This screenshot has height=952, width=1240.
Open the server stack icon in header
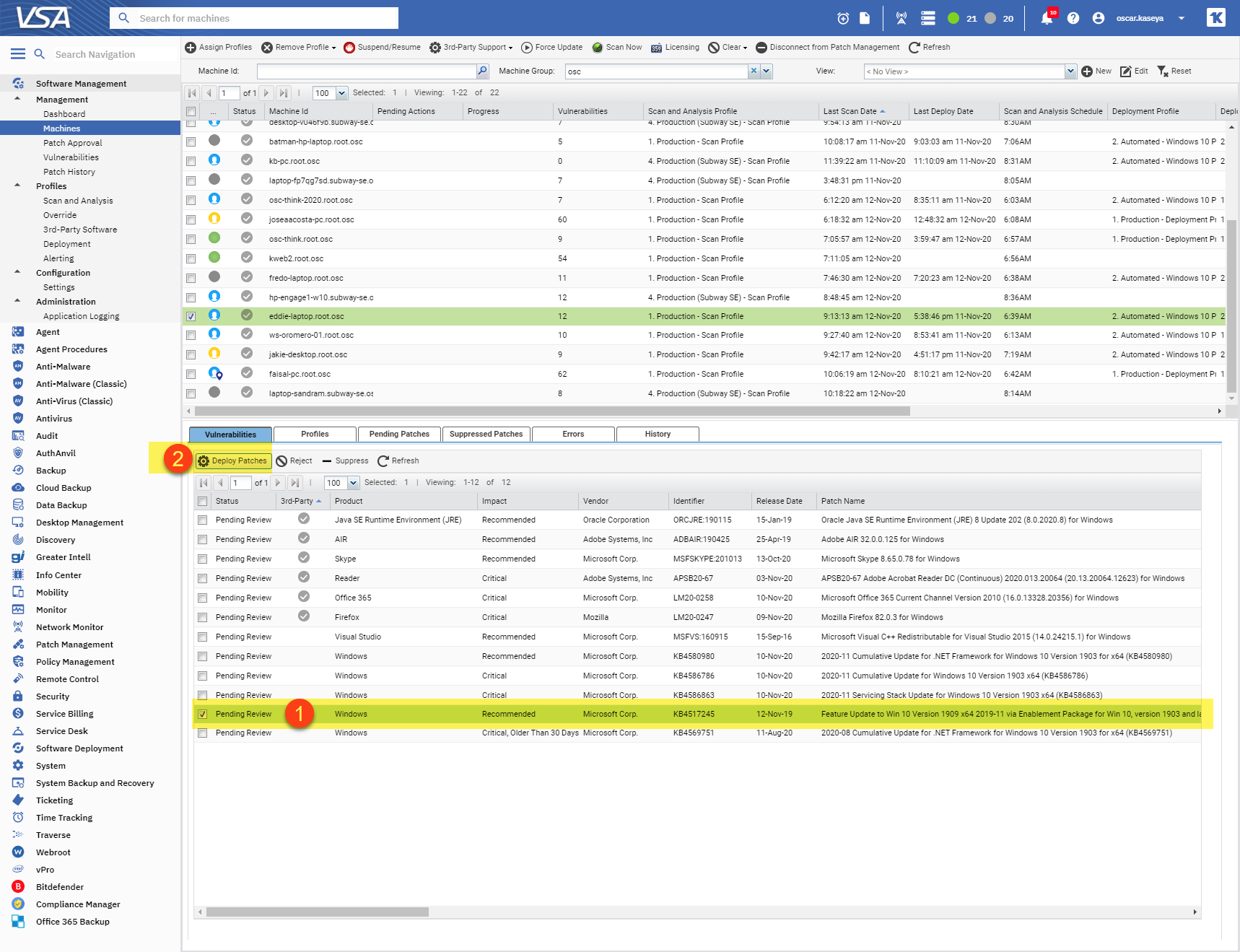(928, 18)
